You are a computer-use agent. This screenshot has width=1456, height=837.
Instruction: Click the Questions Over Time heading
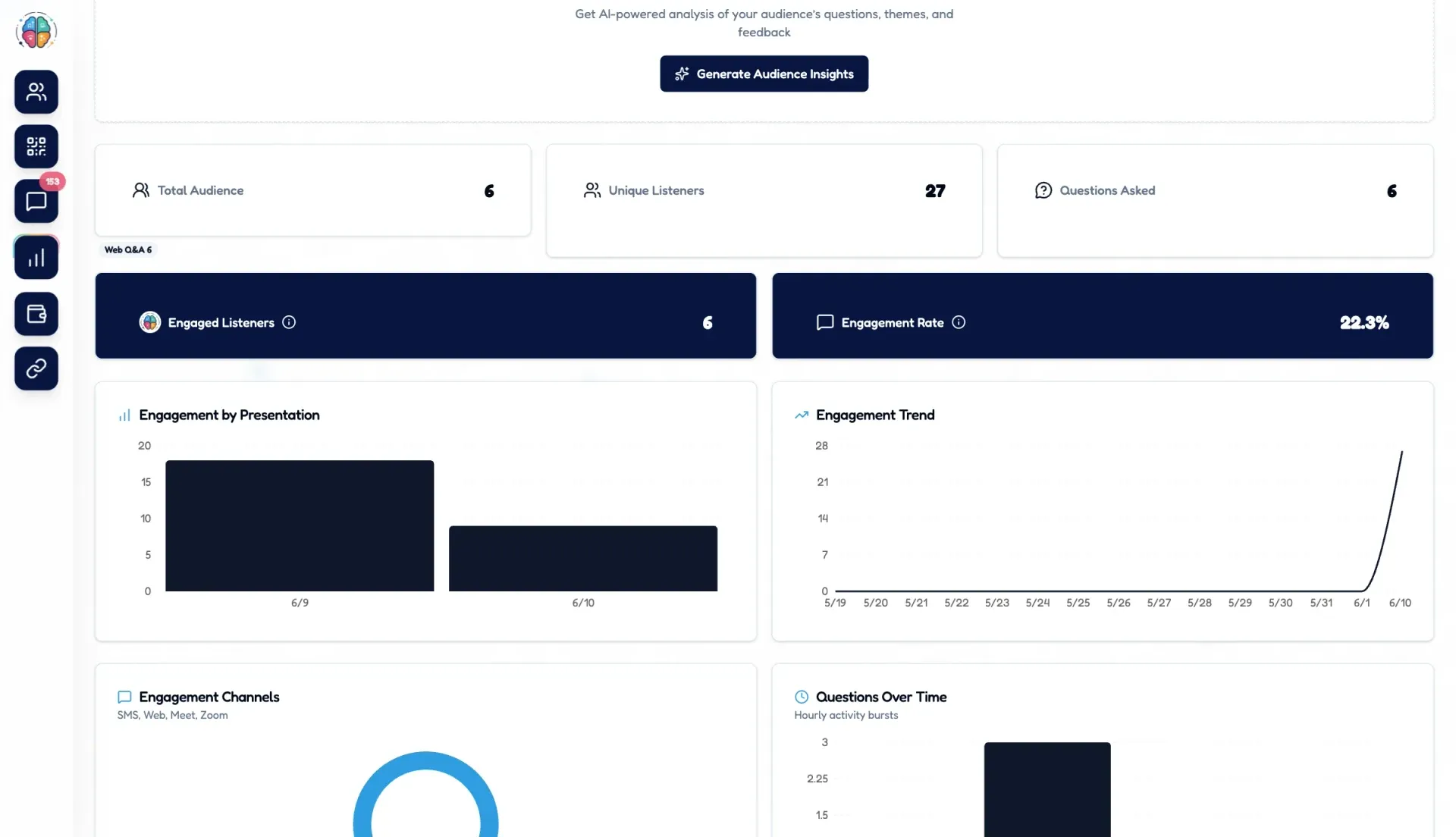881,697
